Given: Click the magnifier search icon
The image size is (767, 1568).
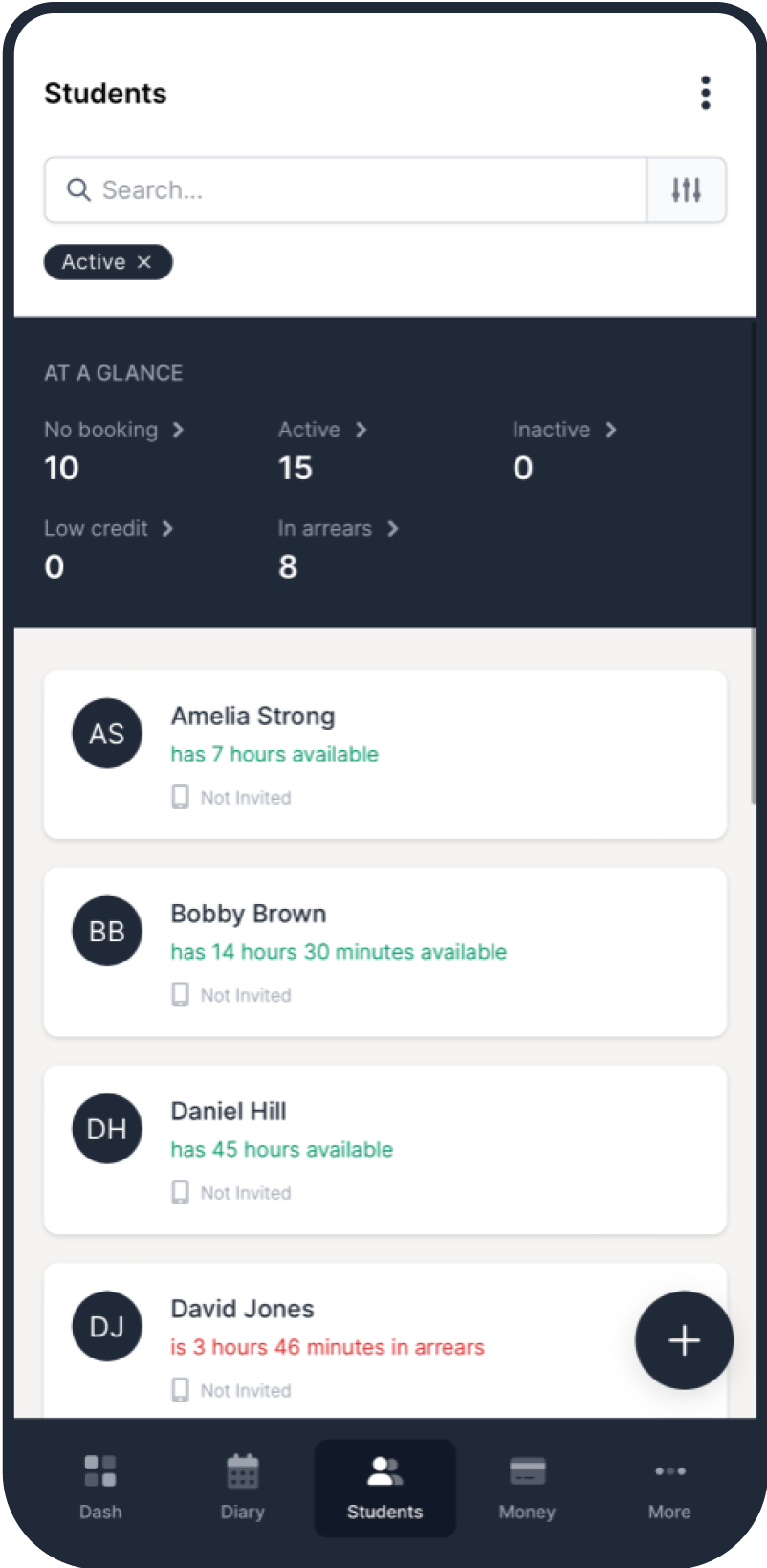Looking at the screenshot, I should coord(78,190).
